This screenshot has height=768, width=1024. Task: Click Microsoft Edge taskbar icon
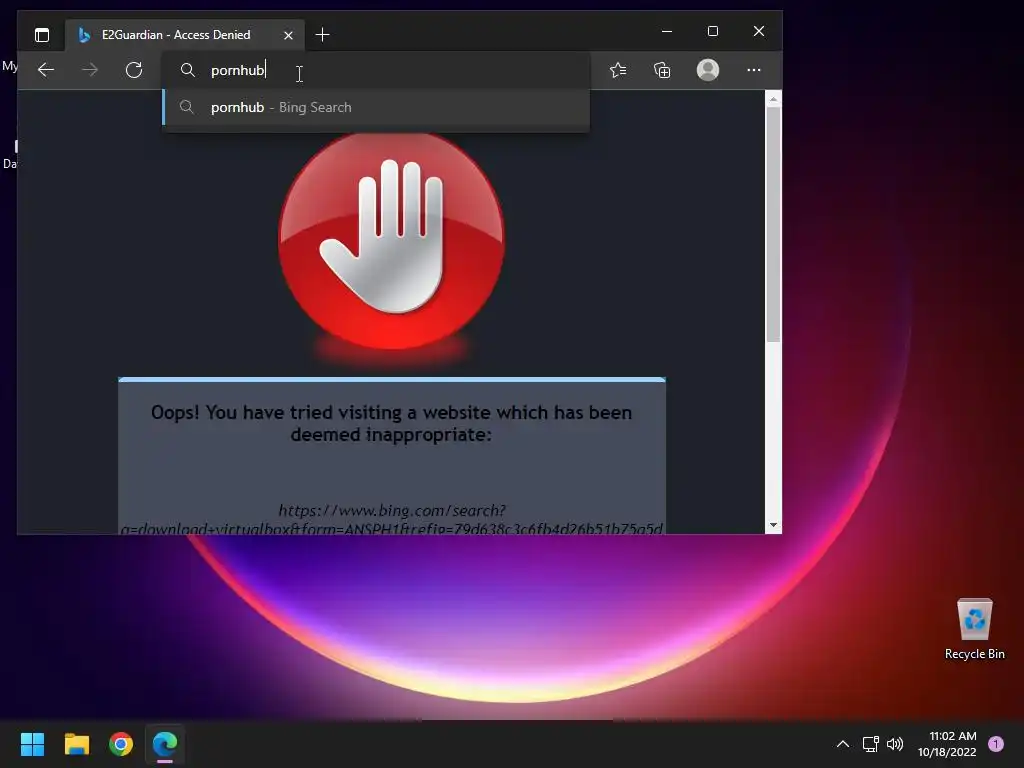point(165,744)
